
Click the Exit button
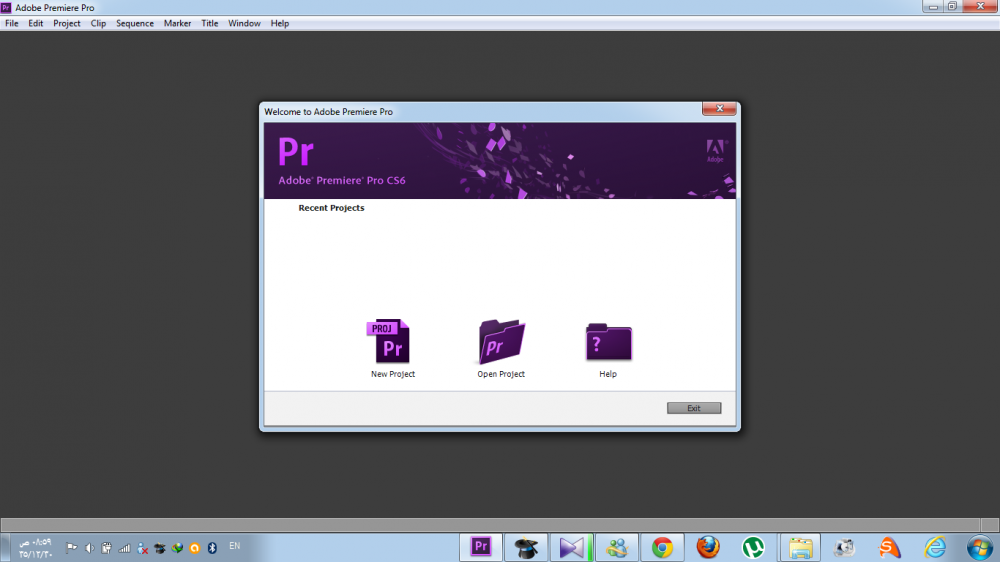coord(693,408)
